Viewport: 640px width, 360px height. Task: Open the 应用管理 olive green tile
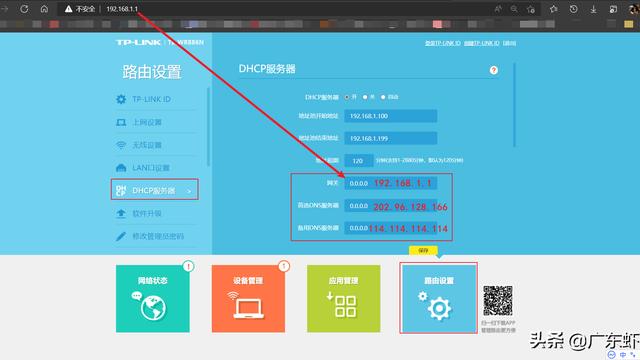pos(344,298)
